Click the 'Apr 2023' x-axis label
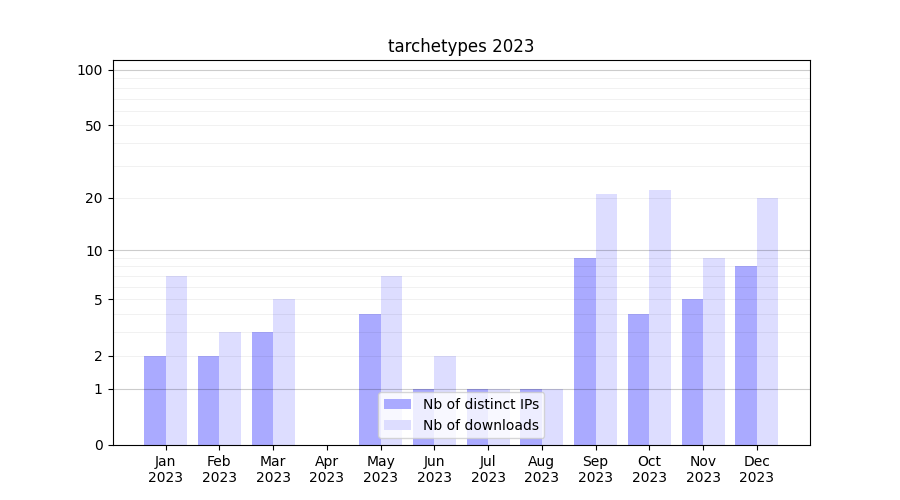Viewport: 900px width, 500px height. point(327,469)
